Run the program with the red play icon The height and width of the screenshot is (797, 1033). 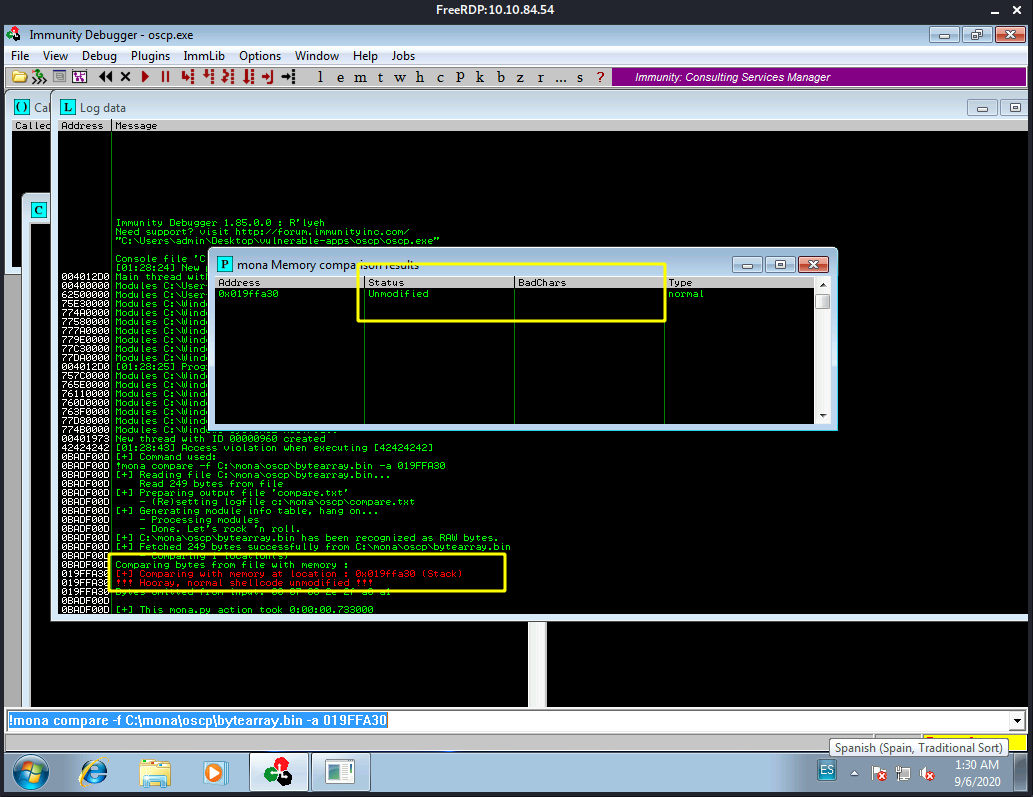click(145, 77)
